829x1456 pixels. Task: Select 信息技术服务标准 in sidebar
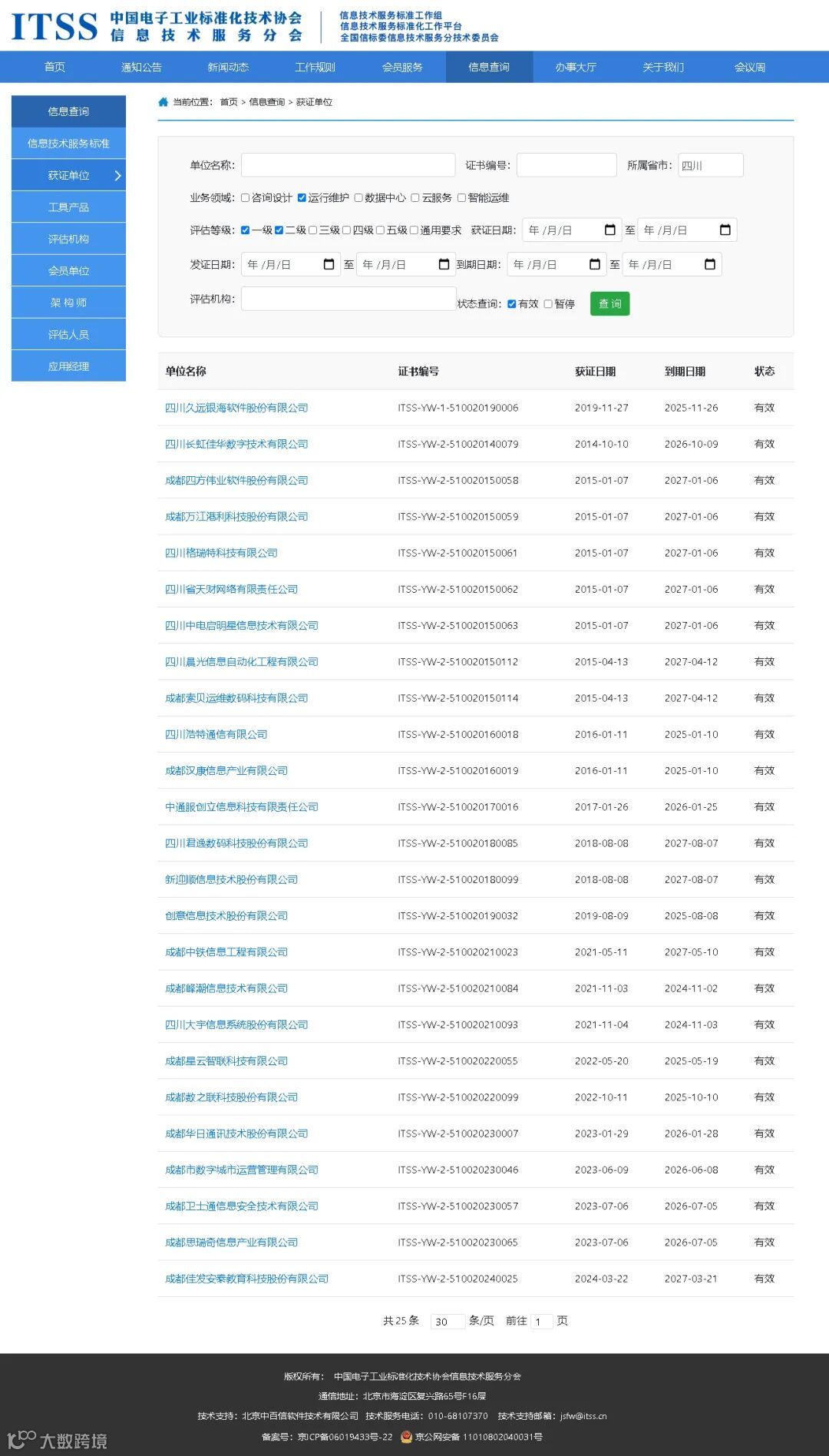click(68, 144)
